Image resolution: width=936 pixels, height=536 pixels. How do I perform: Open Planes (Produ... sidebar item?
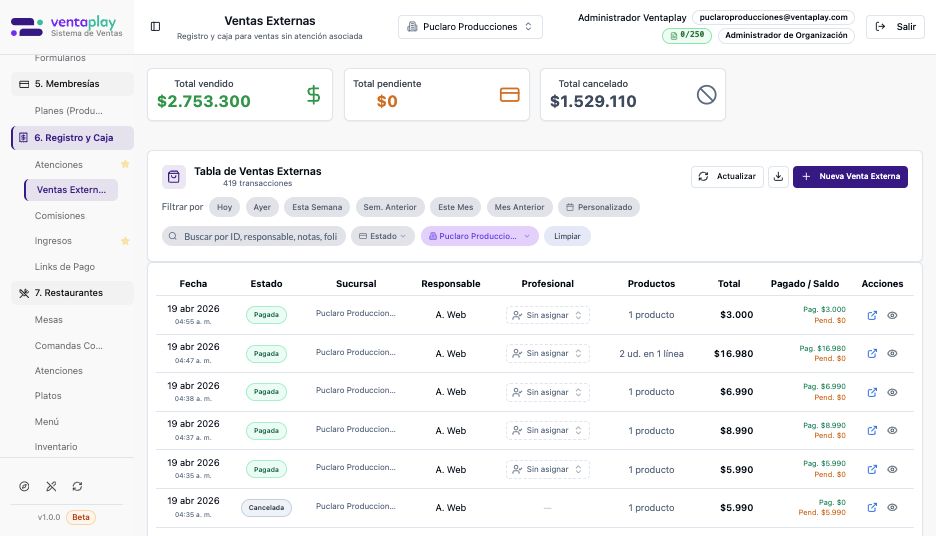(69, 111)
